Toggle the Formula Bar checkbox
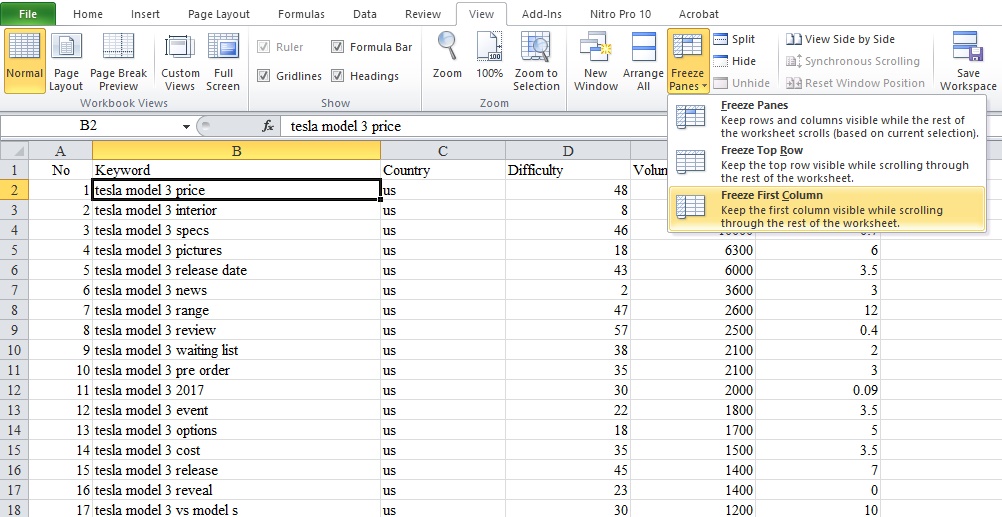This screenshot has height=517, width=1002. click(337, 47)
